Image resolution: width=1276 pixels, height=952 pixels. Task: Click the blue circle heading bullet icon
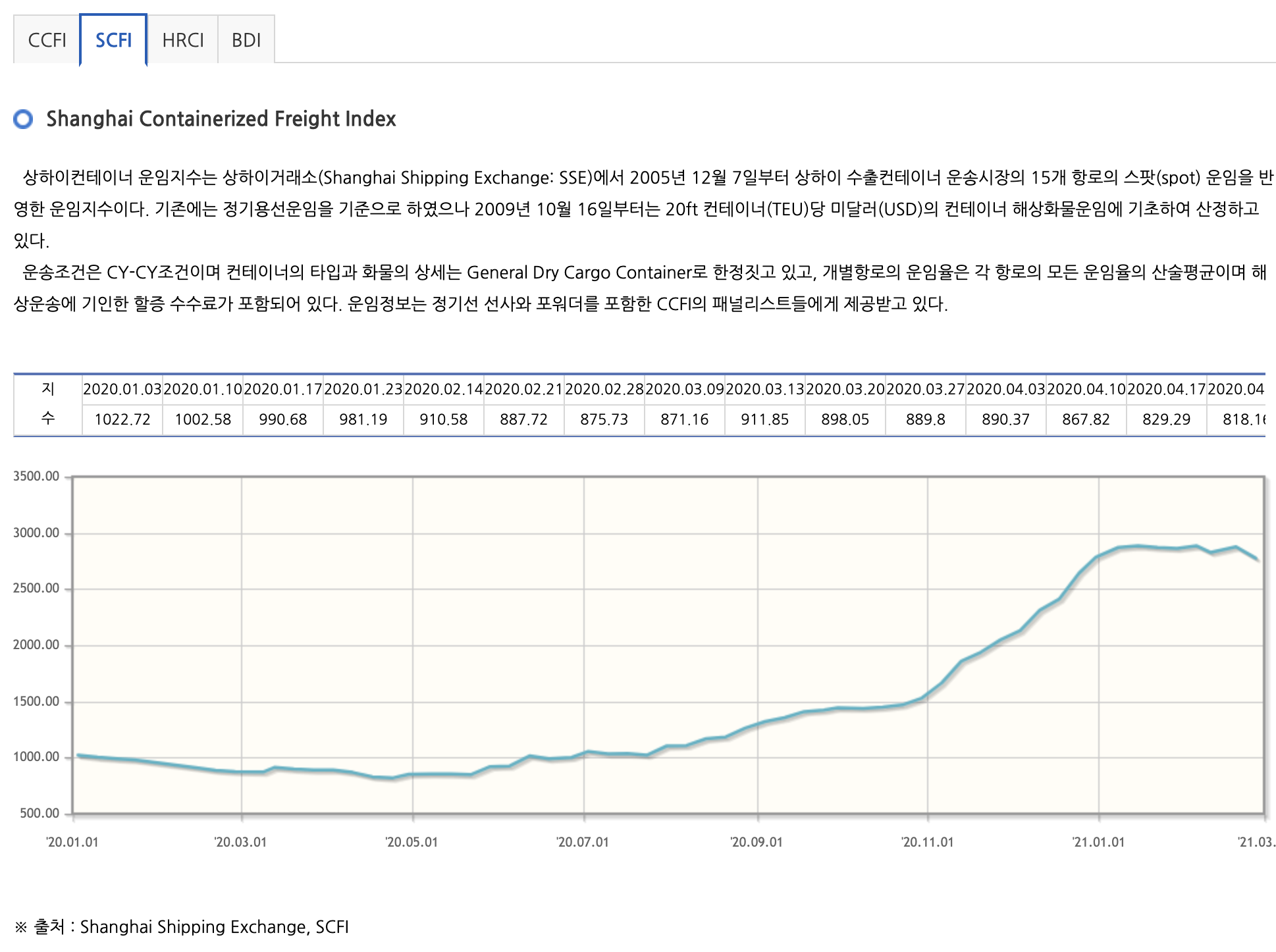click(x=24, y=119)
